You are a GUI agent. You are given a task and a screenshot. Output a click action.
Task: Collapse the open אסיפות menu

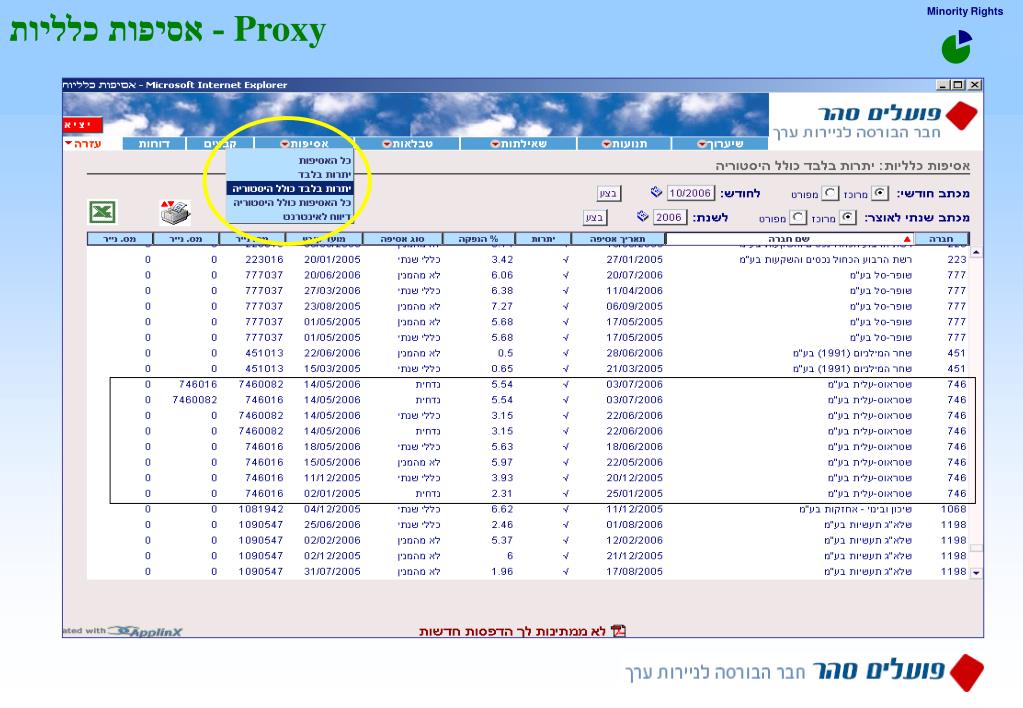pyautogui.click(x=304, y=144)
